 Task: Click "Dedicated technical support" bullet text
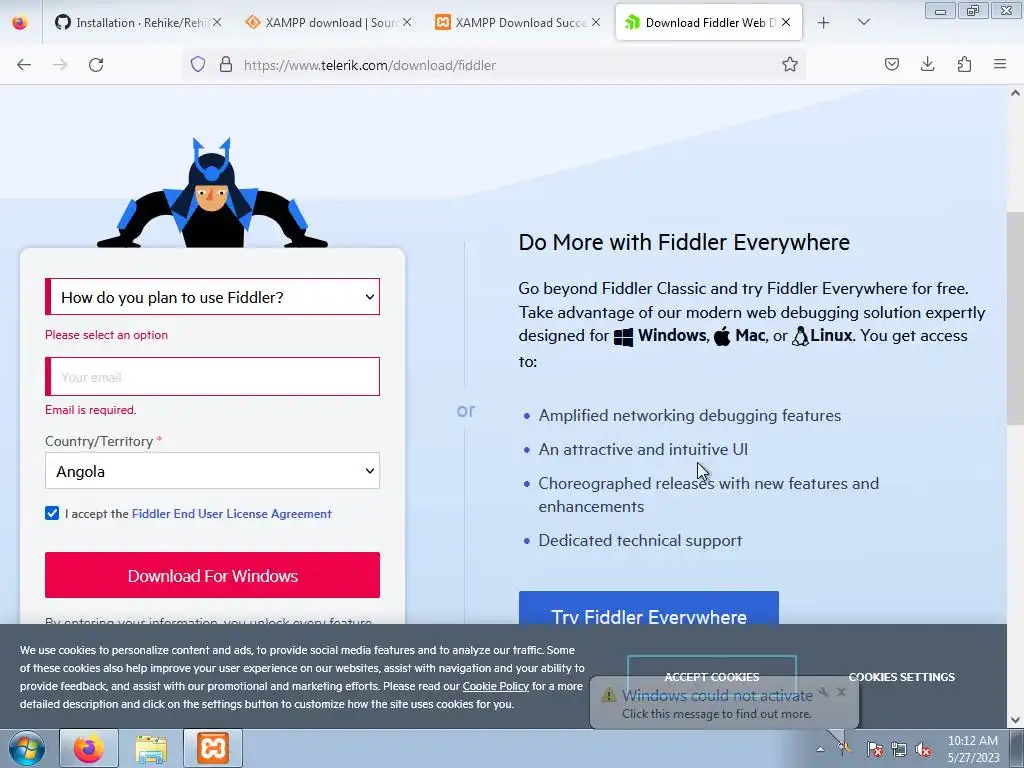coord(640,541)
